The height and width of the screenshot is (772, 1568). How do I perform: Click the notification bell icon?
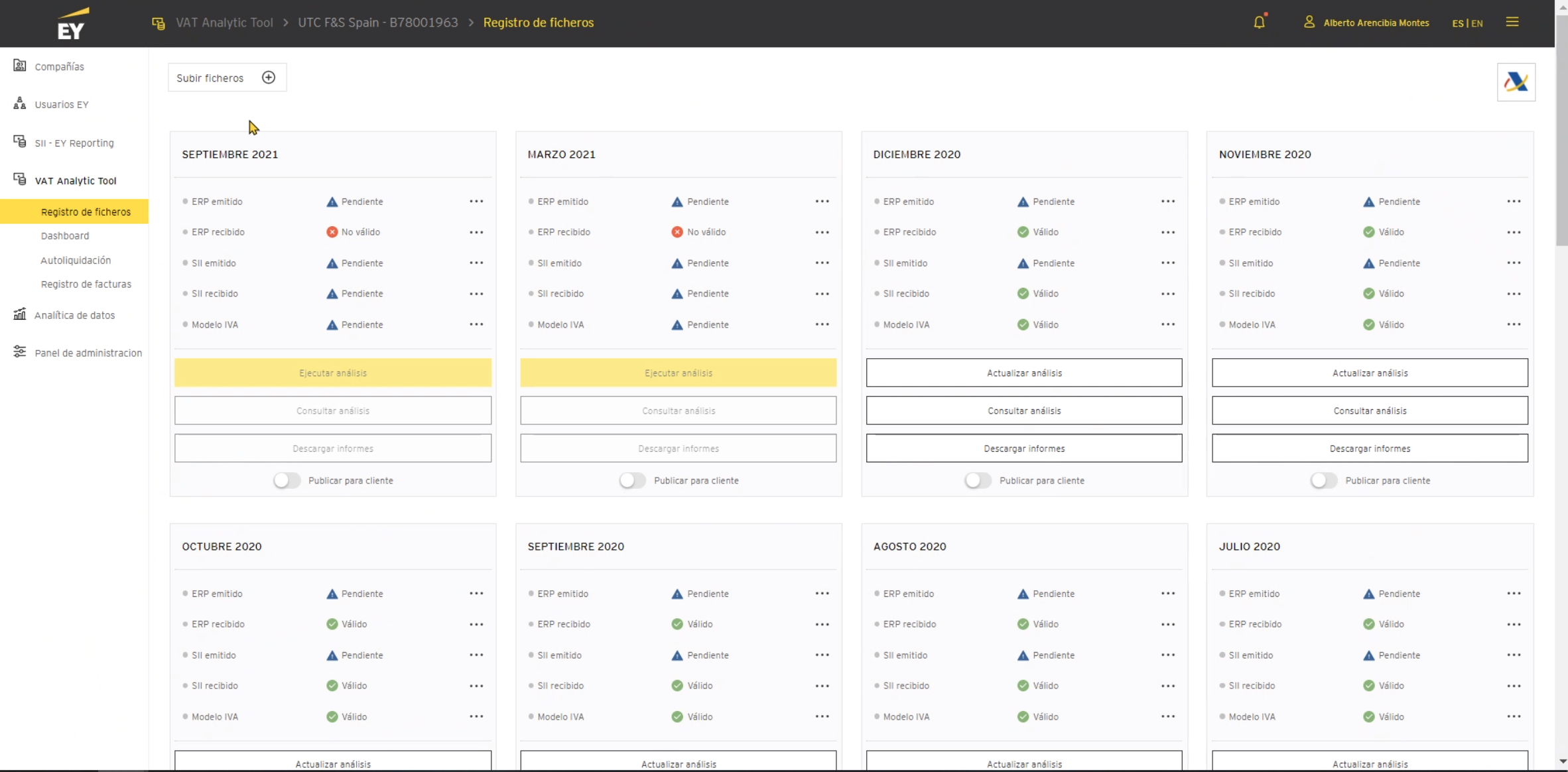(x=1259, y=23)
